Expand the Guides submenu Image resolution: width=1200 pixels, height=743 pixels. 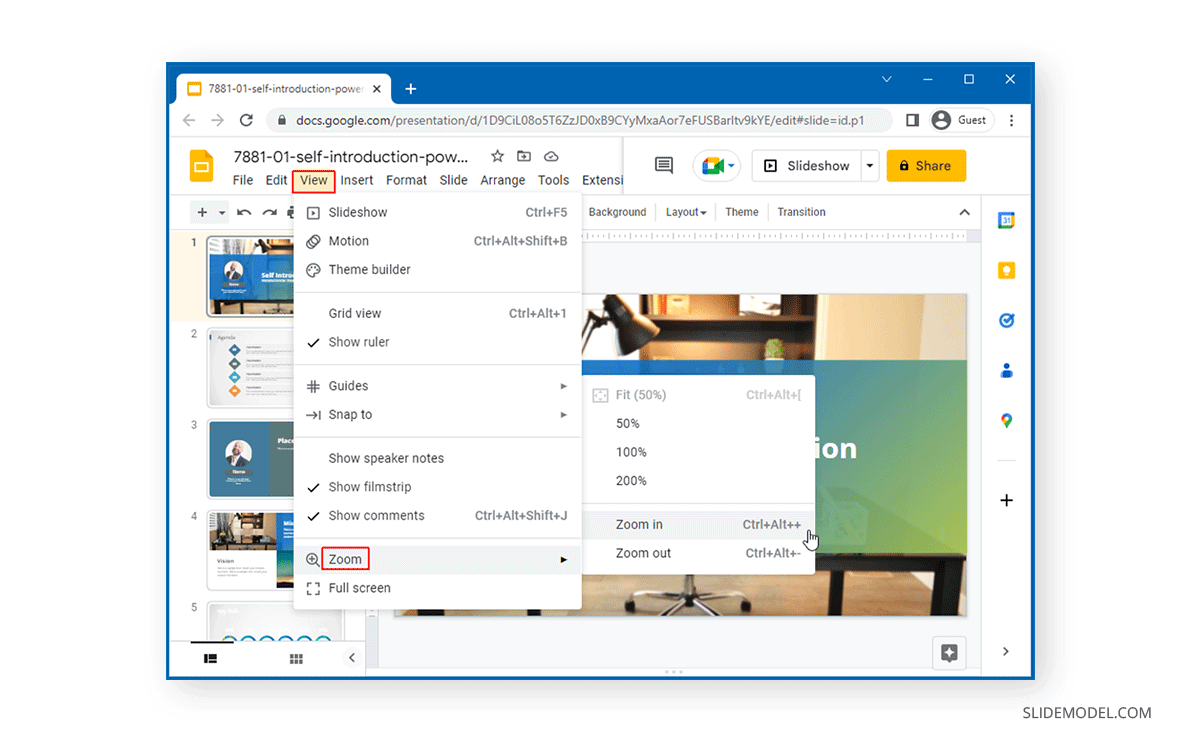(348, 385)
